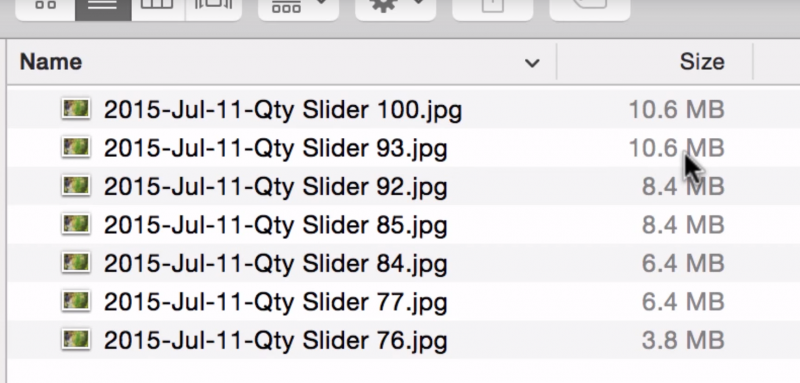Toggle sort order chevron in Name header
Screen dimensions: 800x383
tap(532, 63)
